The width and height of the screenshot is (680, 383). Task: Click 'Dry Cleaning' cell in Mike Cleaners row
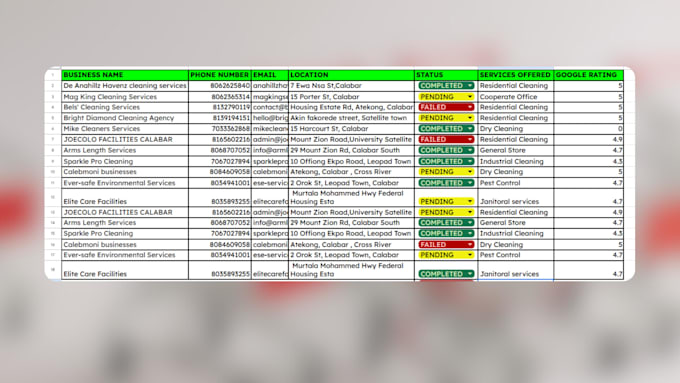click(516, 129)
